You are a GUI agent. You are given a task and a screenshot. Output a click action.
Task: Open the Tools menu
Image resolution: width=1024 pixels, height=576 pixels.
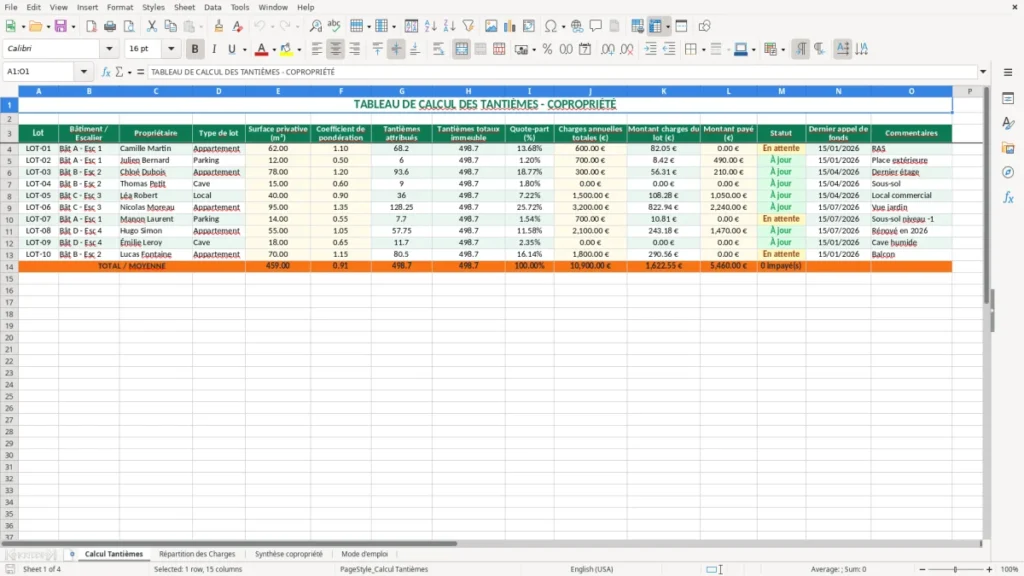pos(240,7)
